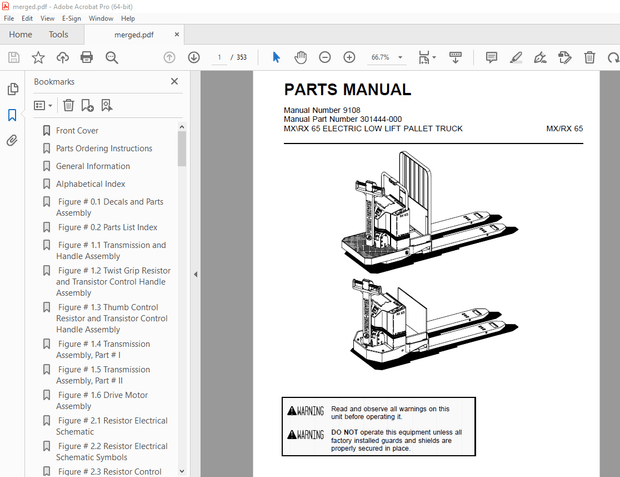Click the Save file icon
Image resolution: width=620 pixels, height=477 pixels.
[14, 58]
